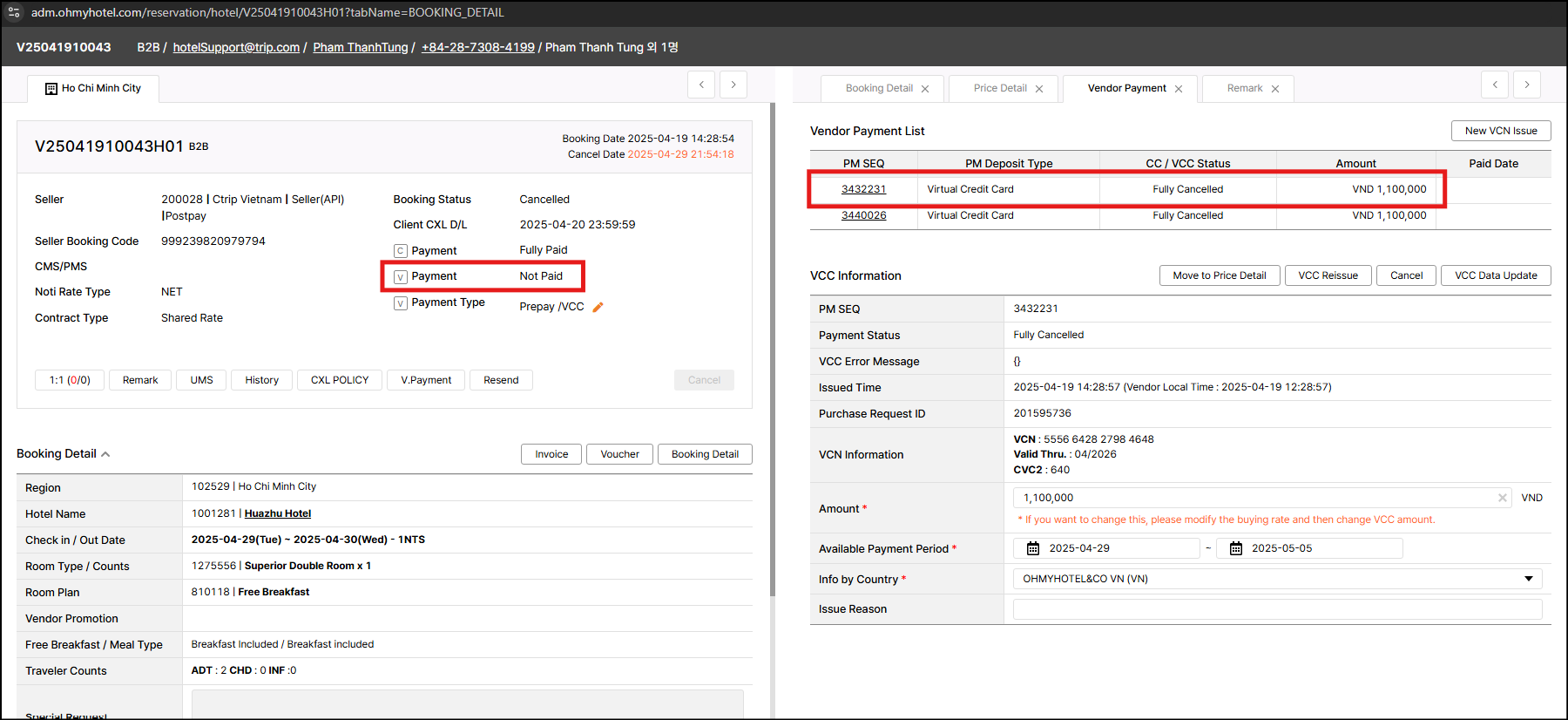This screenshot has width=1568, height=720.
Task: Close the Remark tab
Action: coord(1275,89)
